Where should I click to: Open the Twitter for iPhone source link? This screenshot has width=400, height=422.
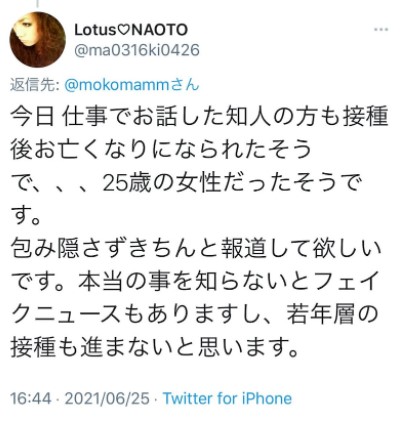pyautogui.click(x=227, y=399)
